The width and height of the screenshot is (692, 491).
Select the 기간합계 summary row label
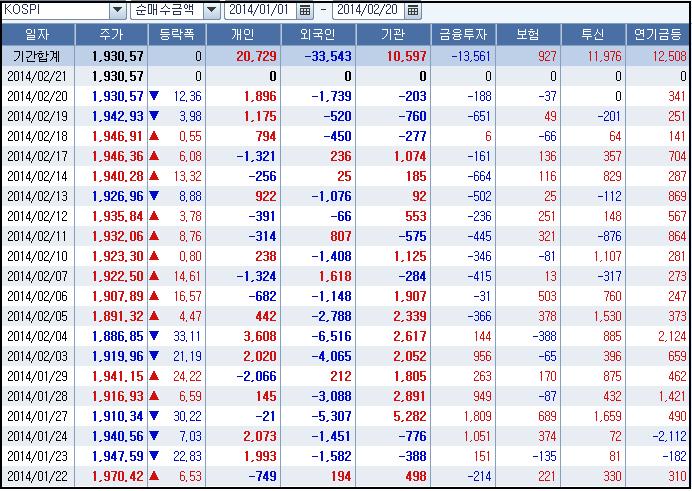coord(37,56)
